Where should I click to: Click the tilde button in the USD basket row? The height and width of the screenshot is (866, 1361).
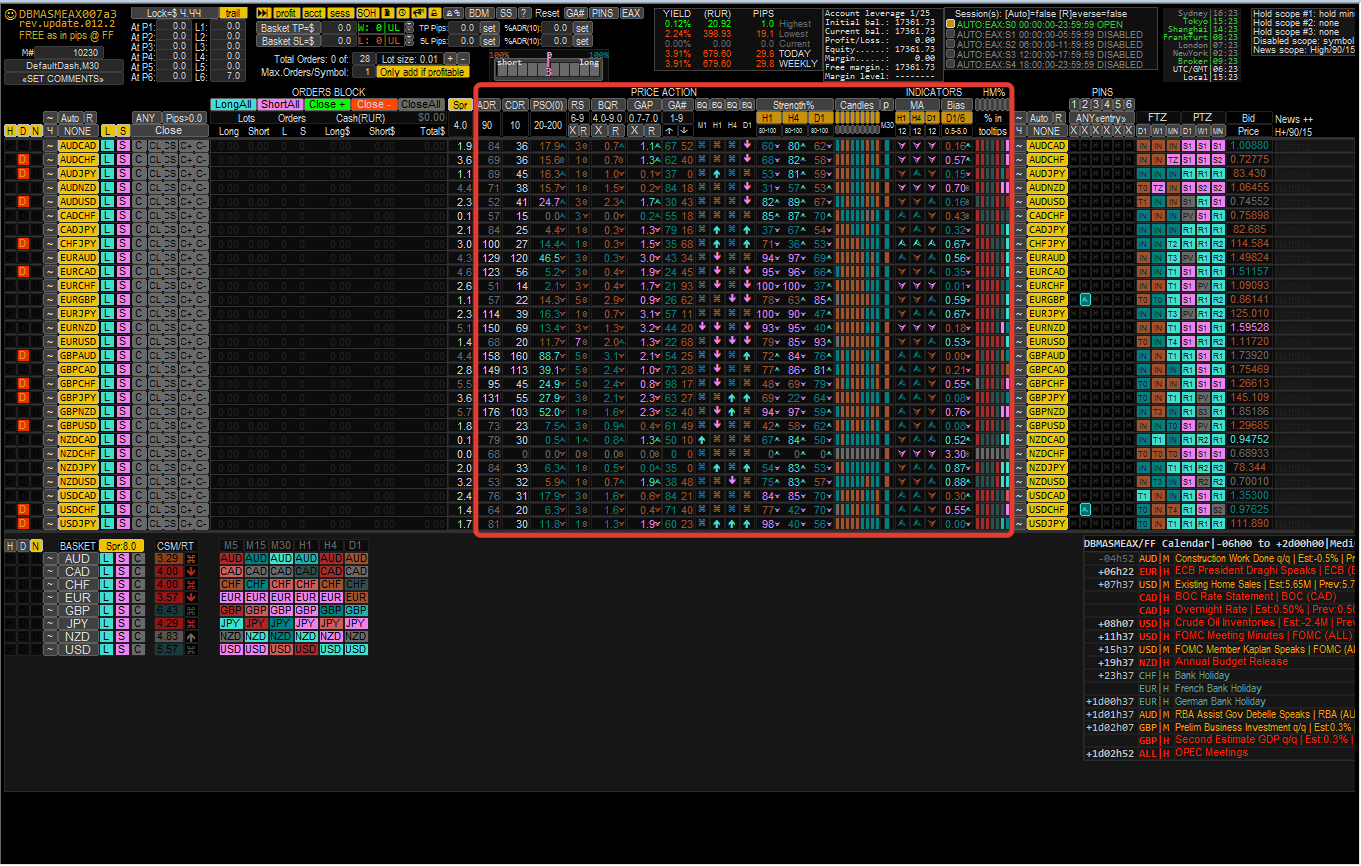[50, 649]
